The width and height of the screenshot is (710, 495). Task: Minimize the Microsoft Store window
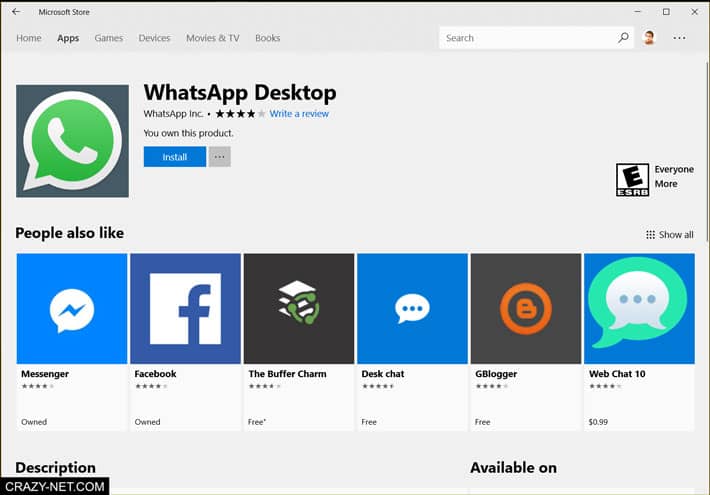[638, 12]
